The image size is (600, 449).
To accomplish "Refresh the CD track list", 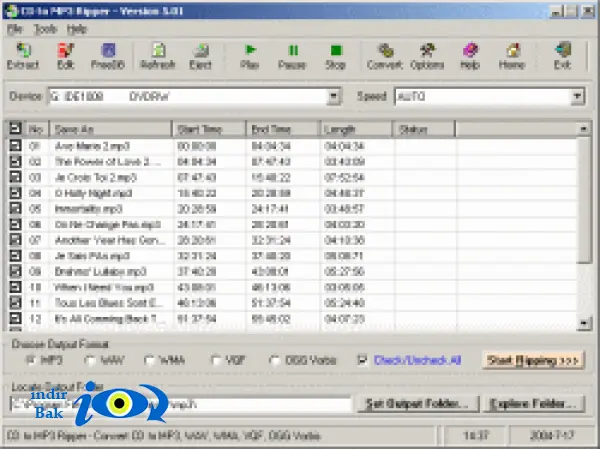I will (x=158, y=56).
